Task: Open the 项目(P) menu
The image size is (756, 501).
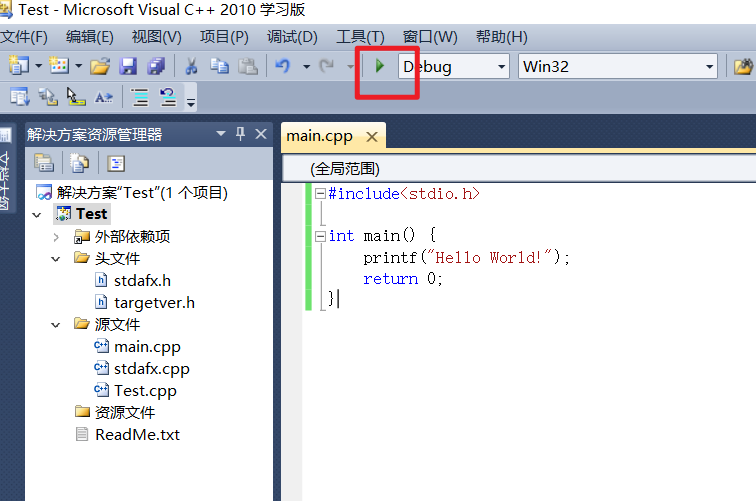Action: pos(224,37)
